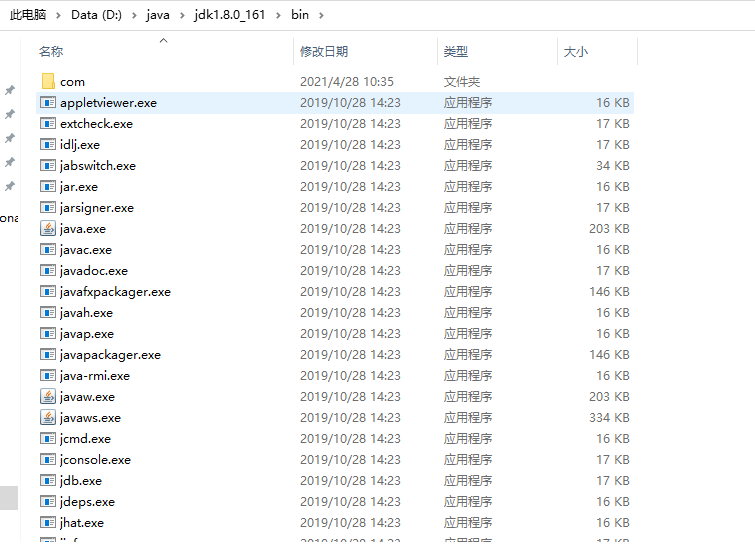Expand the chevron after 此电脑 in address bar
This screenshot has width=755, height=555.
58,15
